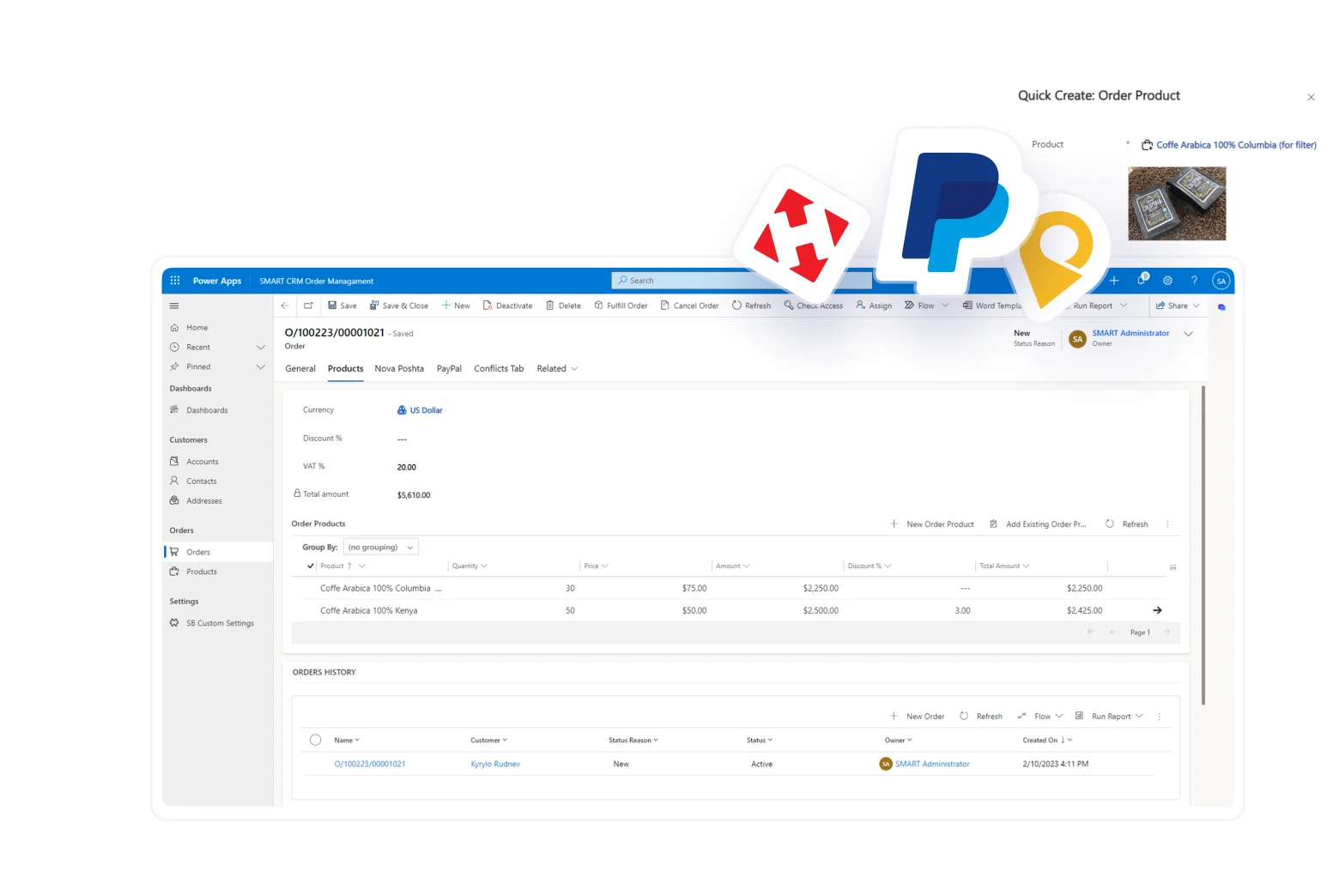The height and width of the screenshot is (896, 1333).
Task: Switch to the PayPal tab
Action: coord(449,369)
